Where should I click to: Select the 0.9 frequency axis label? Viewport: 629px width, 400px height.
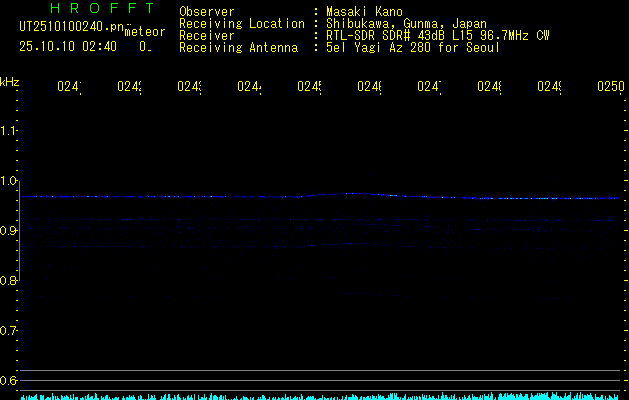click(9, 231)
